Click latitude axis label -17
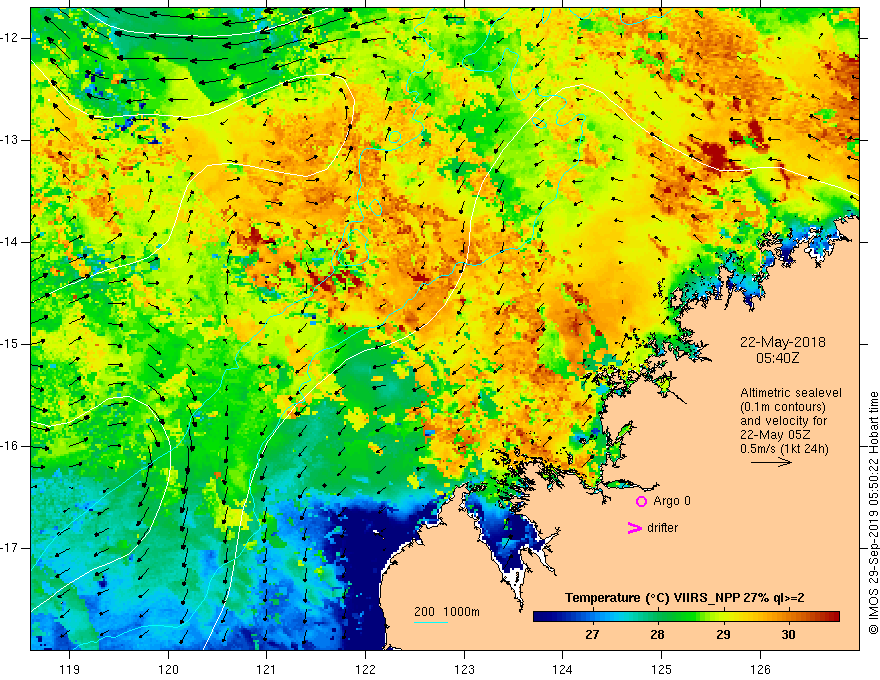 point(10,548)
